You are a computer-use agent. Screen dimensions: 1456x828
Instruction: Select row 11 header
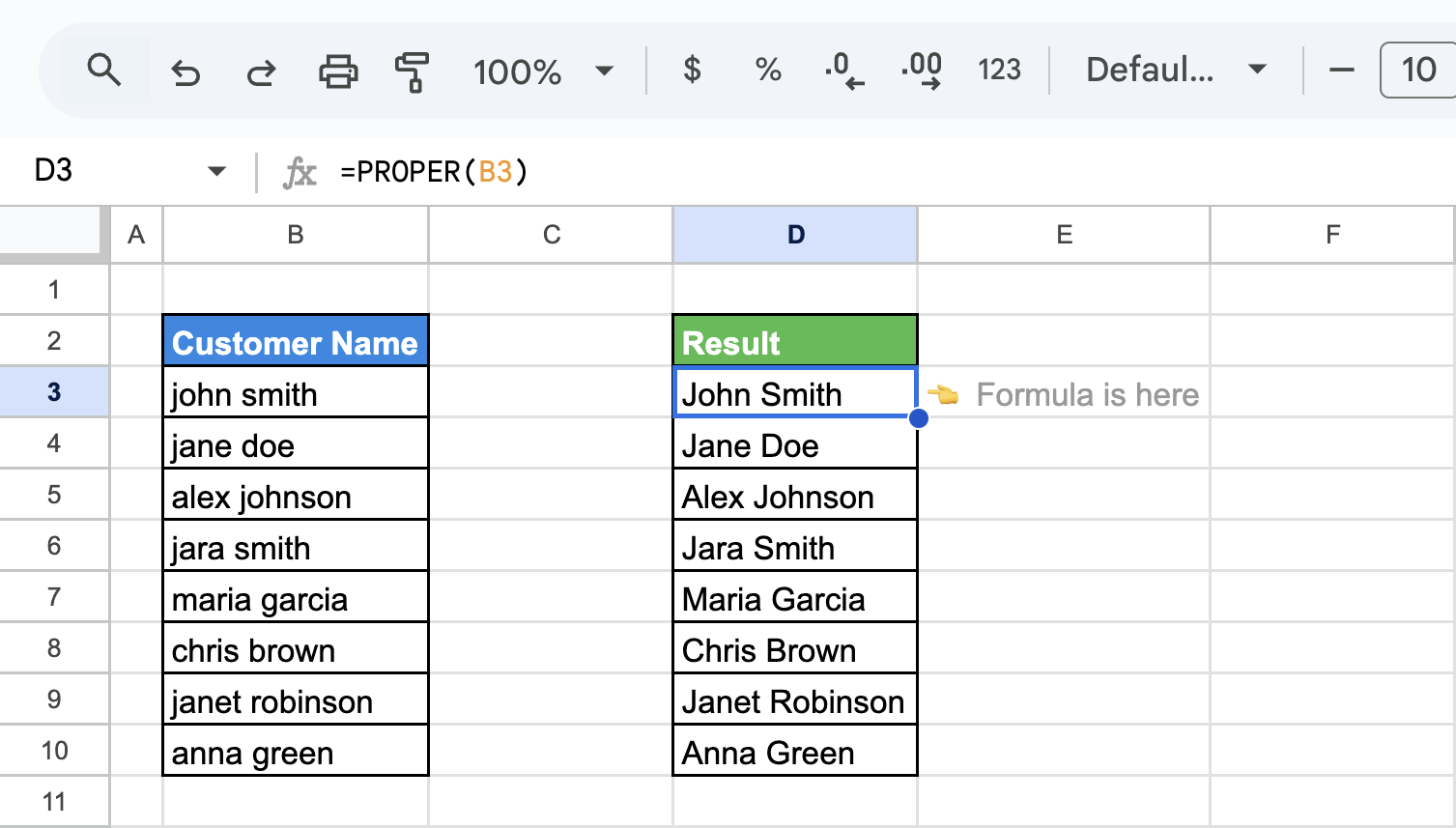pyautogui.click(x=54, y=801)
